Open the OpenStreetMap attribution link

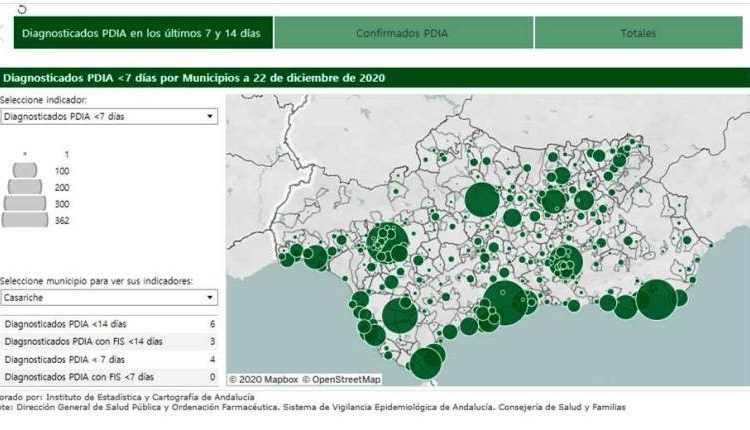pyautogui.click(x=341, y=379)
